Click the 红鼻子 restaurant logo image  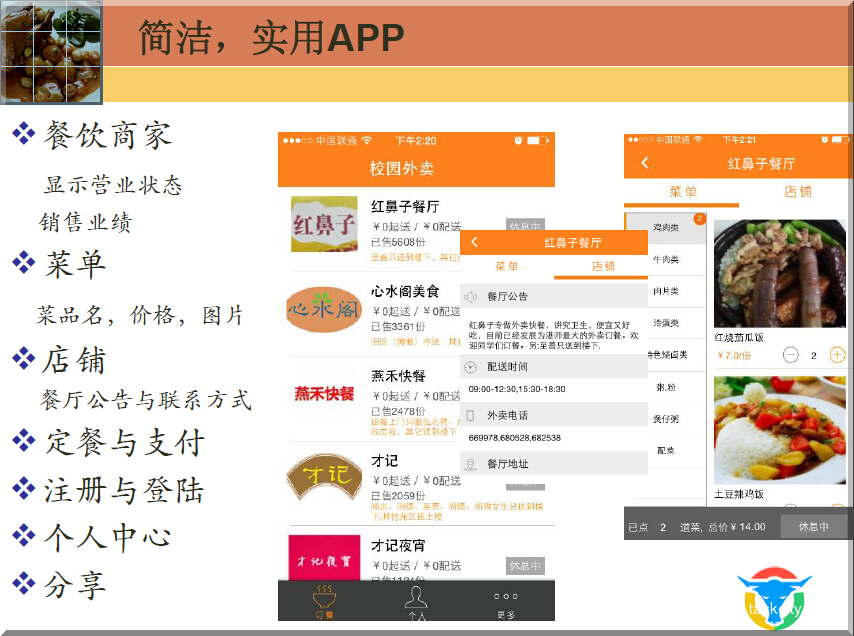pos(324,225)
